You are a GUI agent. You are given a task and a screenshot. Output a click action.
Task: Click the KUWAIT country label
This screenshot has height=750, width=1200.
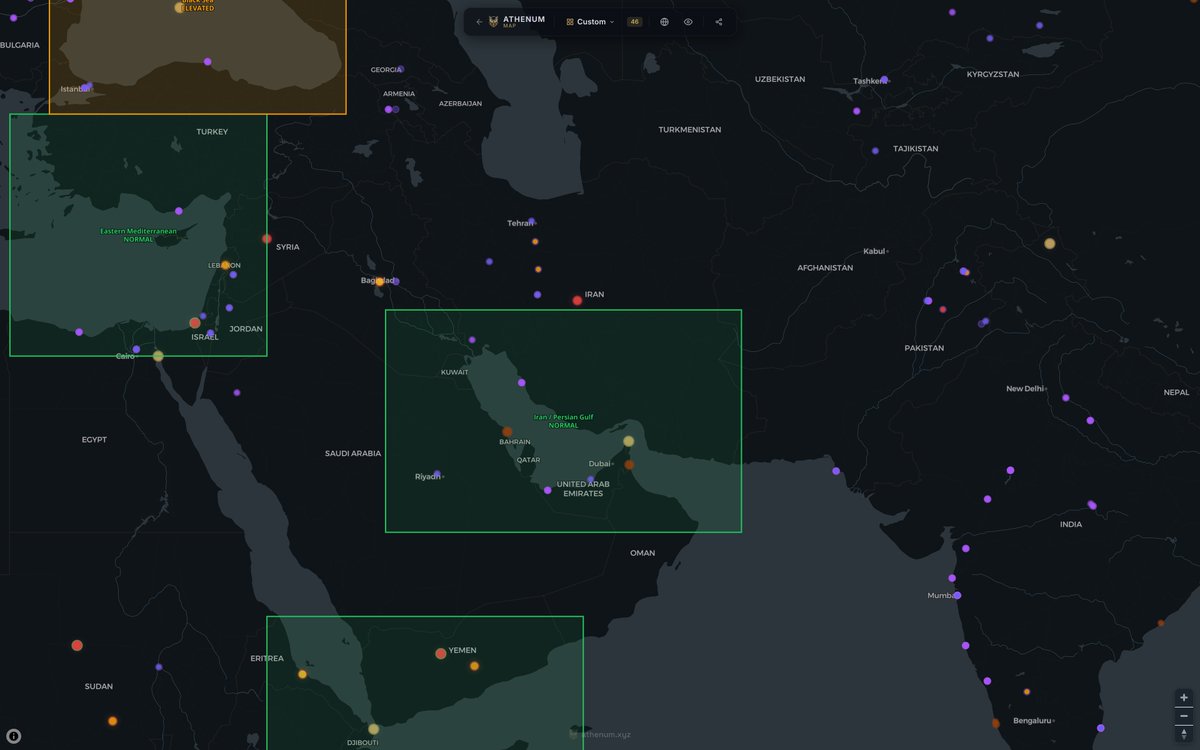(x=455, y=372)
